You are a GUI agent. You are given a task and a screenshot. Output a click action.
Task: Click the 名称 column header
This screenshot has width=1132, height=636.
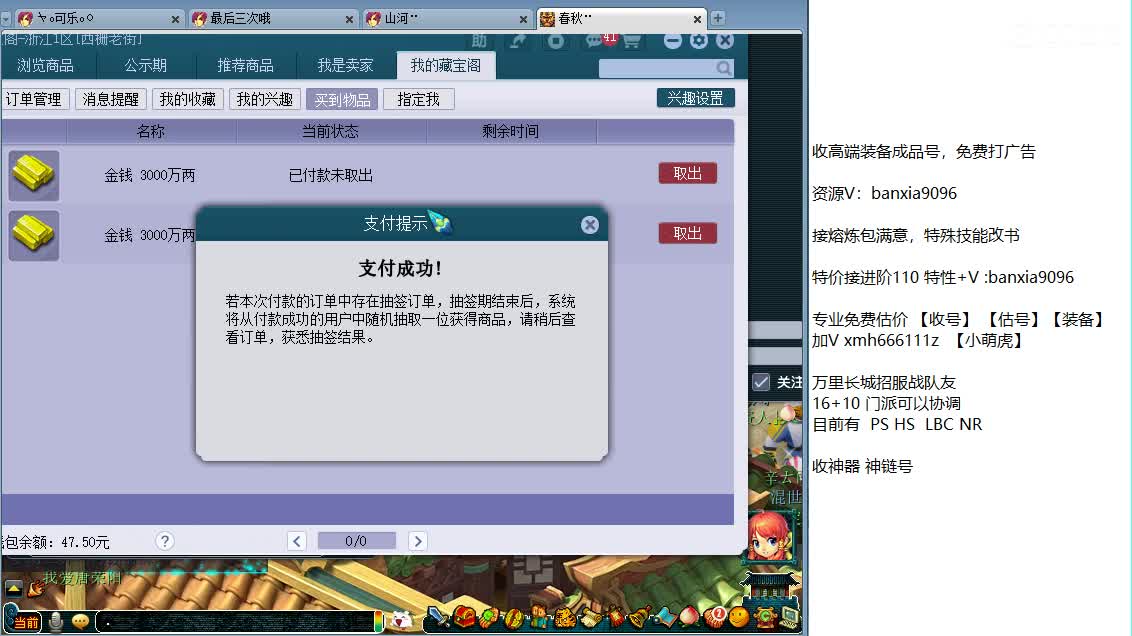[x=151, y=131]
